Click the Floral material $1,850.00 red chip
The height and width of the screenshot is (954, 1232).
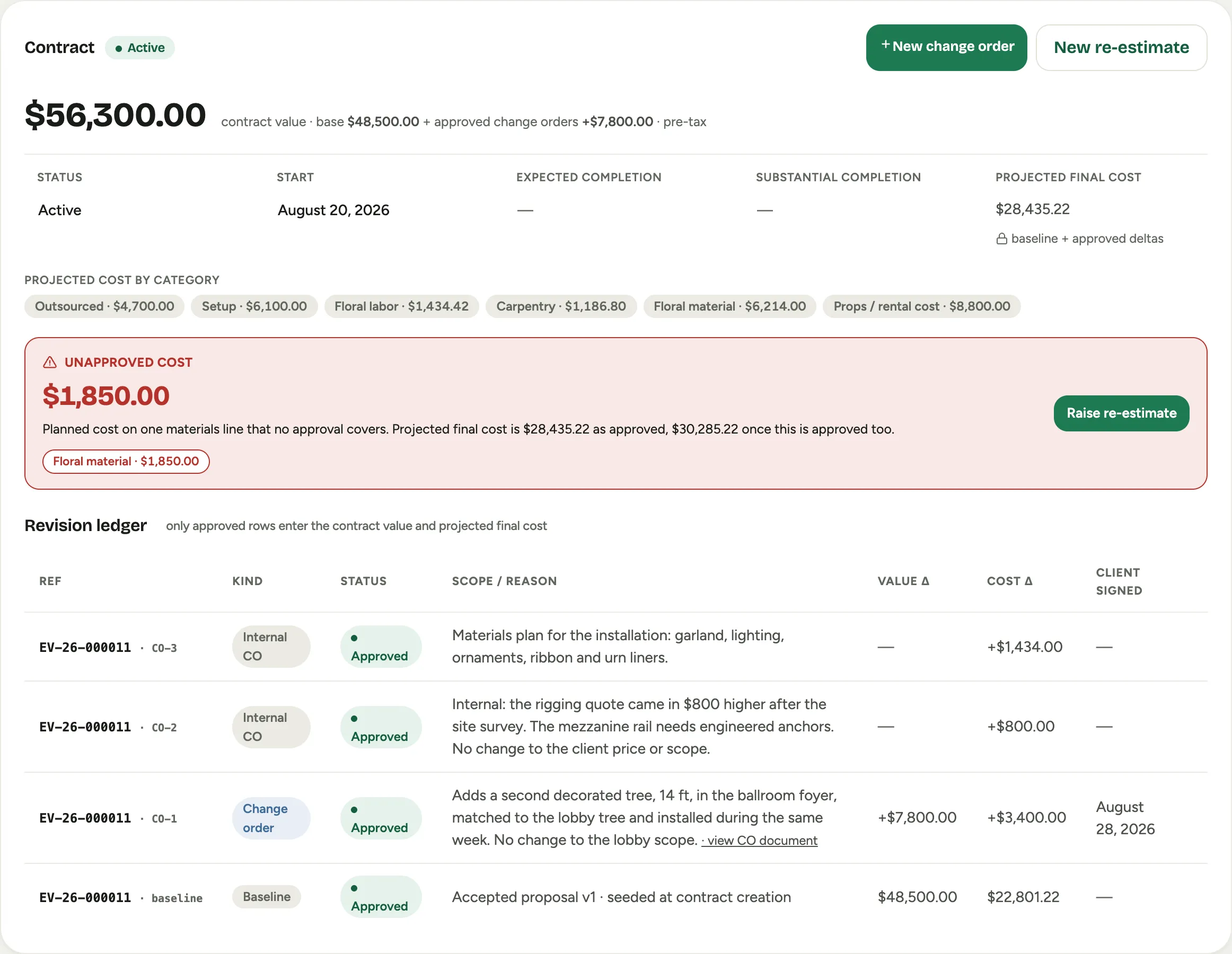click(126, 461)
